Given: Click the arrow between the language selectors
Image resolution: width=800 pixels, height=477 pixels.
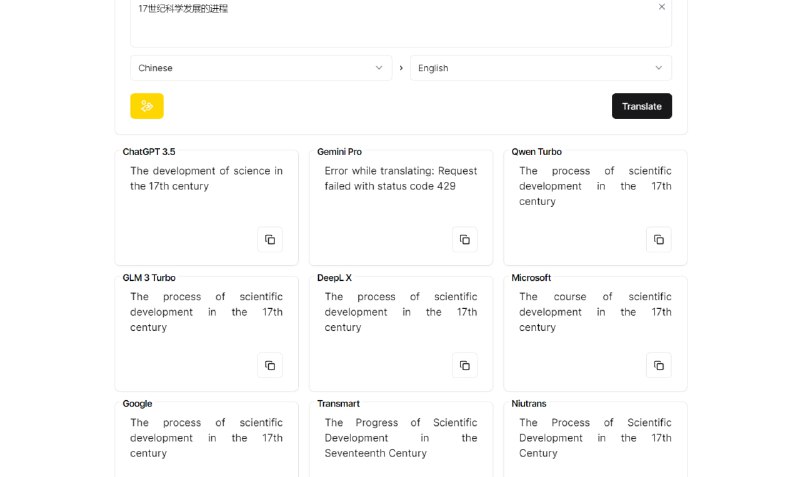Looking at the screenshot, I should coord(401,68).
